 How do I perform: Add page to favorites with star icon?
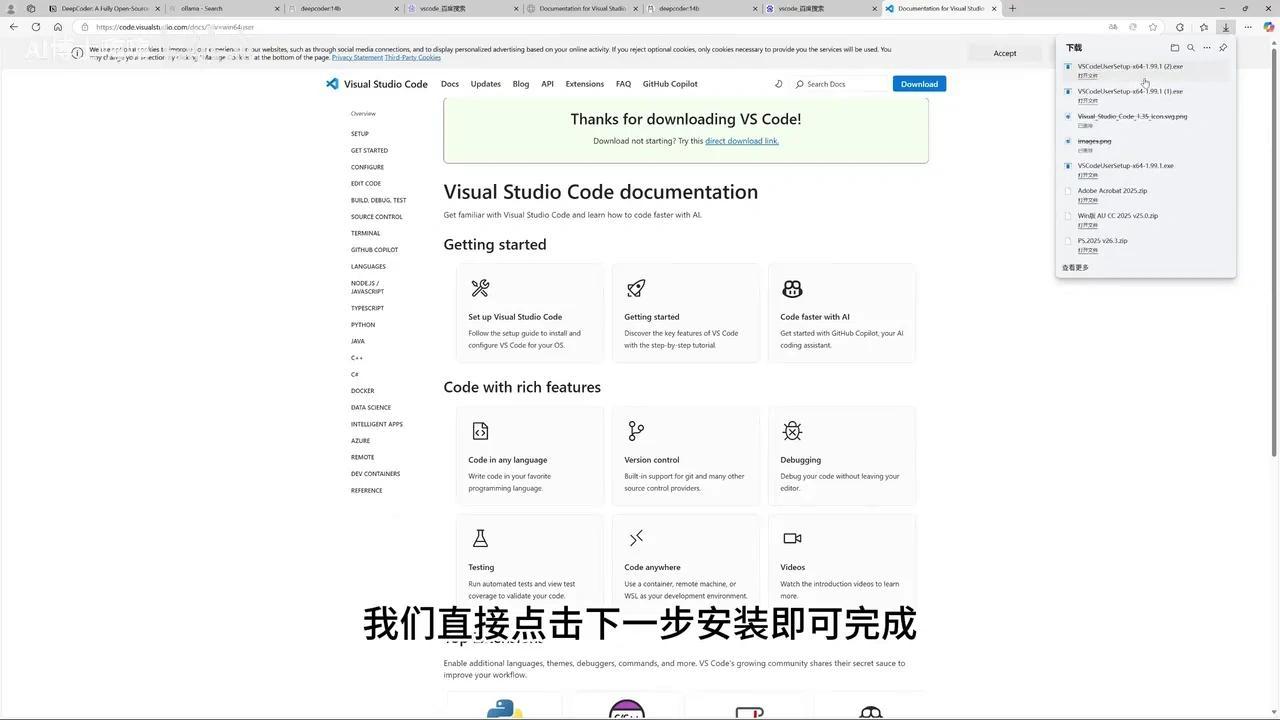click(1153, 27)
